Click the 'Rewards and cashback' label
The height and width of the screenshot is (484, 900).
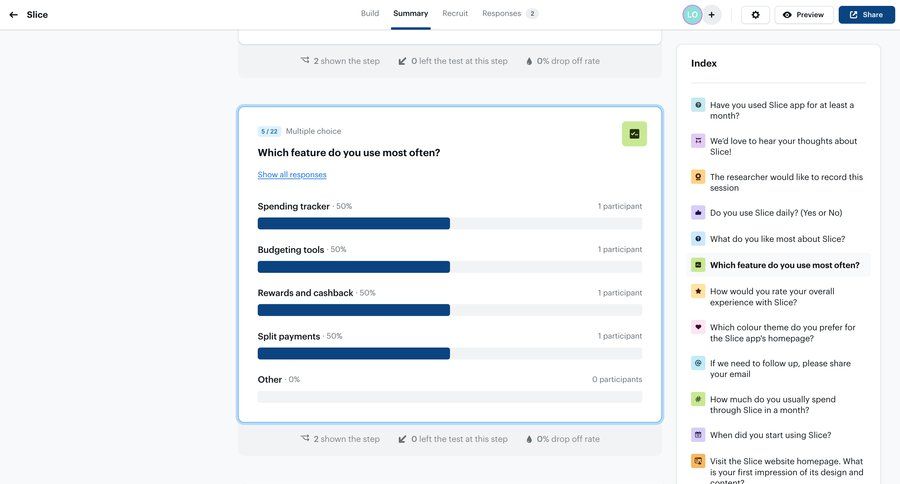tap(305, 293)
